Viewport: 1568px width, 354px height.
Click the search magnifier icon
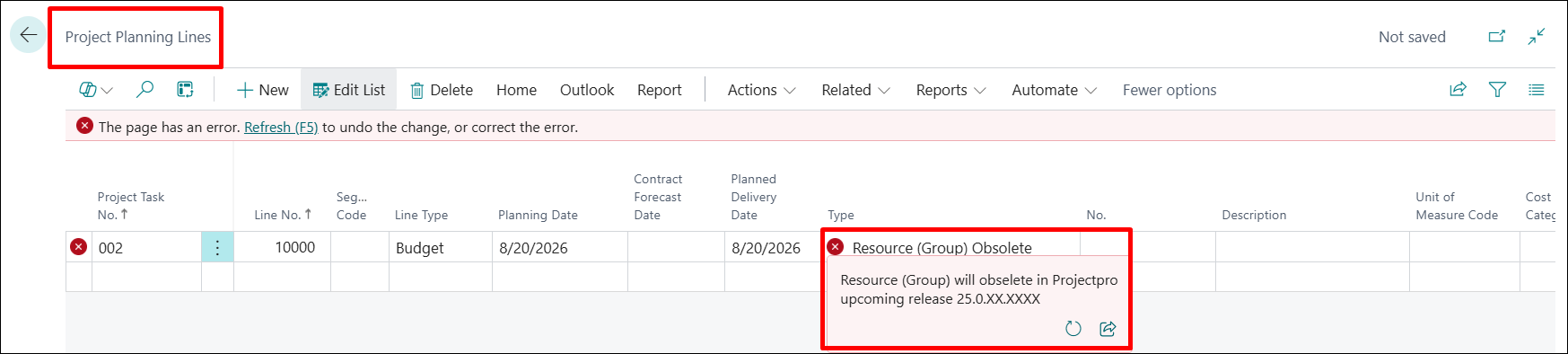tap(145, 89)
